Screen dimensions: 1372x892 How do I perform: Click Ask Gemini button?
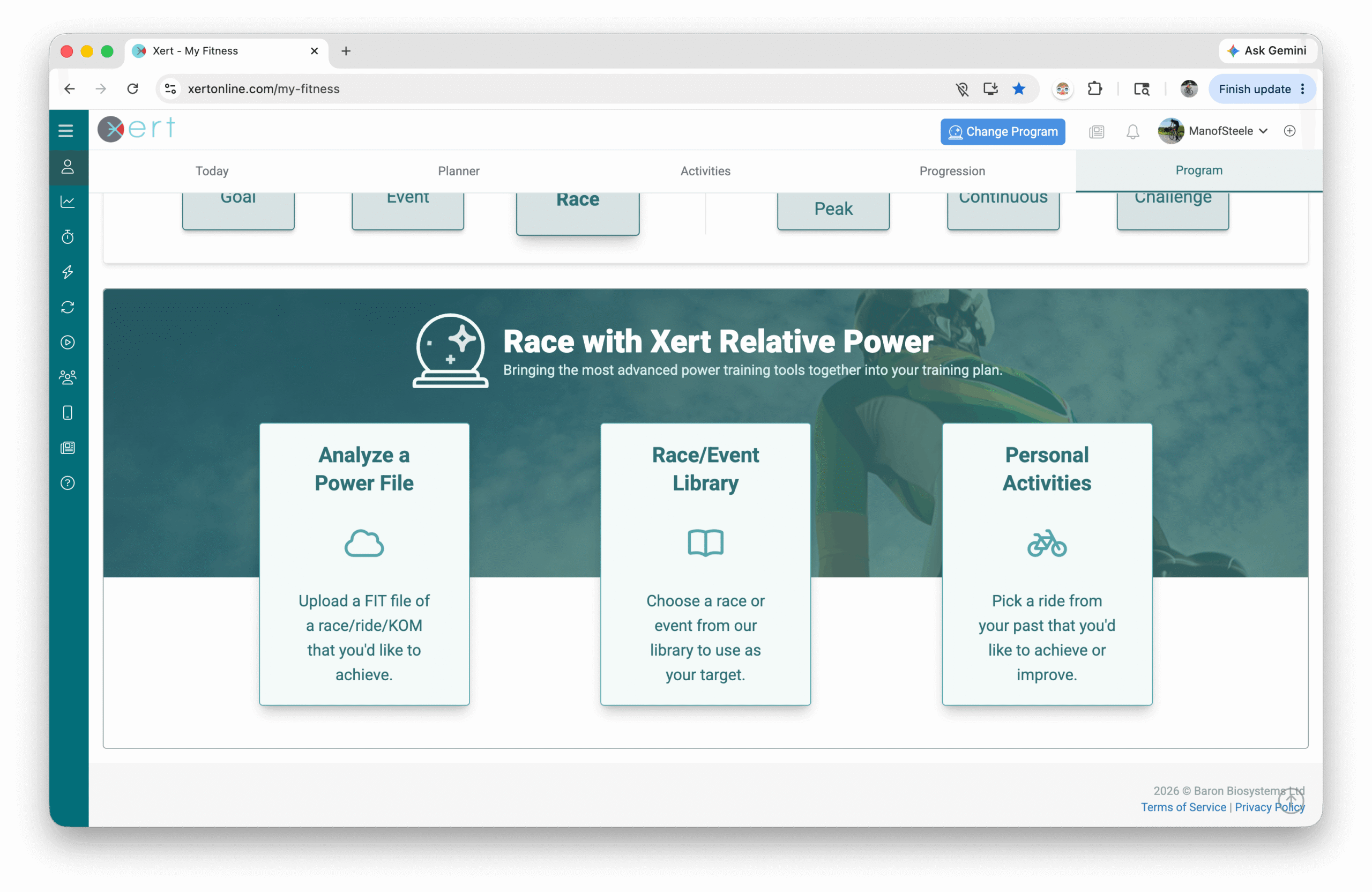(1266, 51)
